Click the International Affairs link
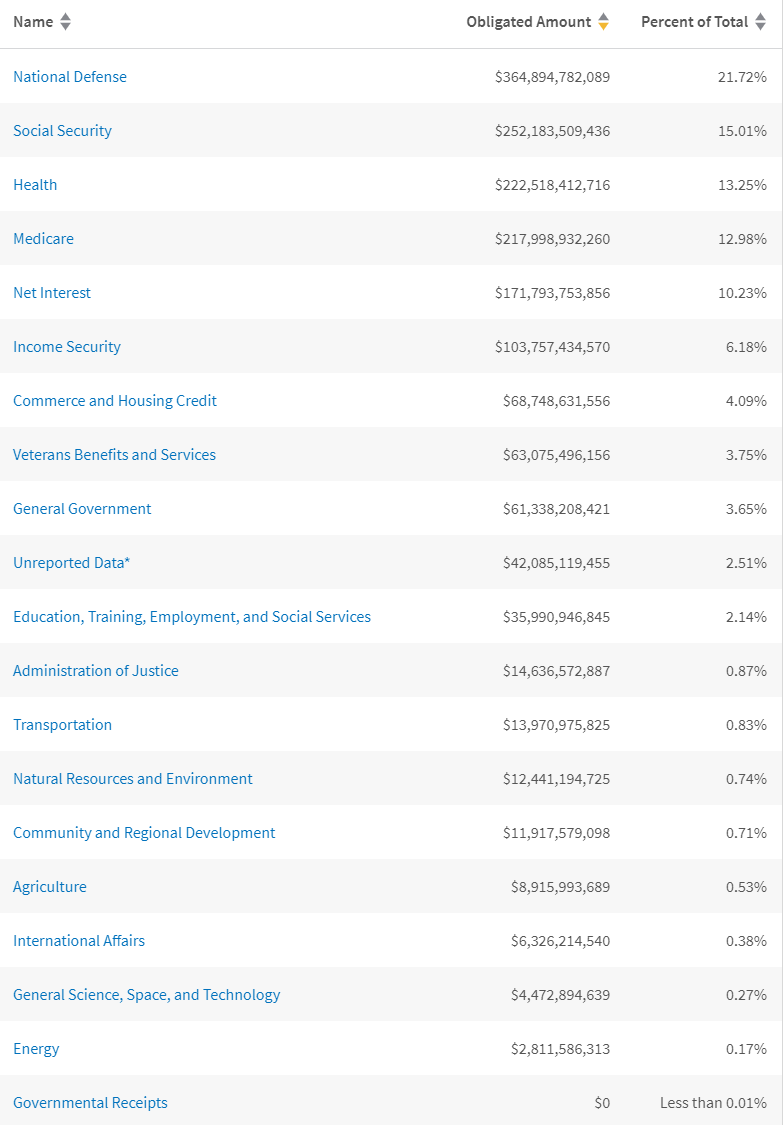 79,941
